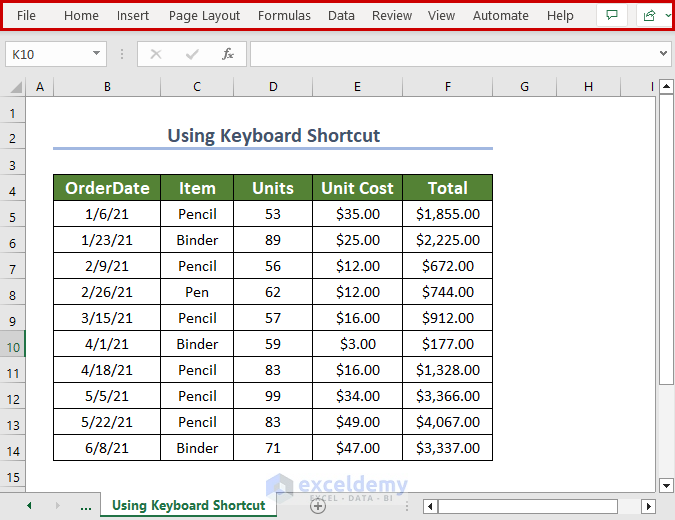The width and height of the screenshot is (675, 520).
Task: Click the Insert Function fx icon
Action: pyautogui.click(x=228, y=54)
